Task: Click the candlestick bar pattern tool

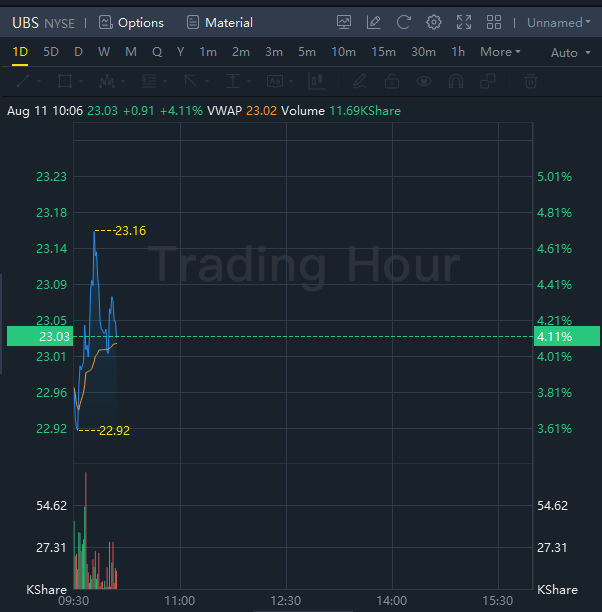Action: 317,81
